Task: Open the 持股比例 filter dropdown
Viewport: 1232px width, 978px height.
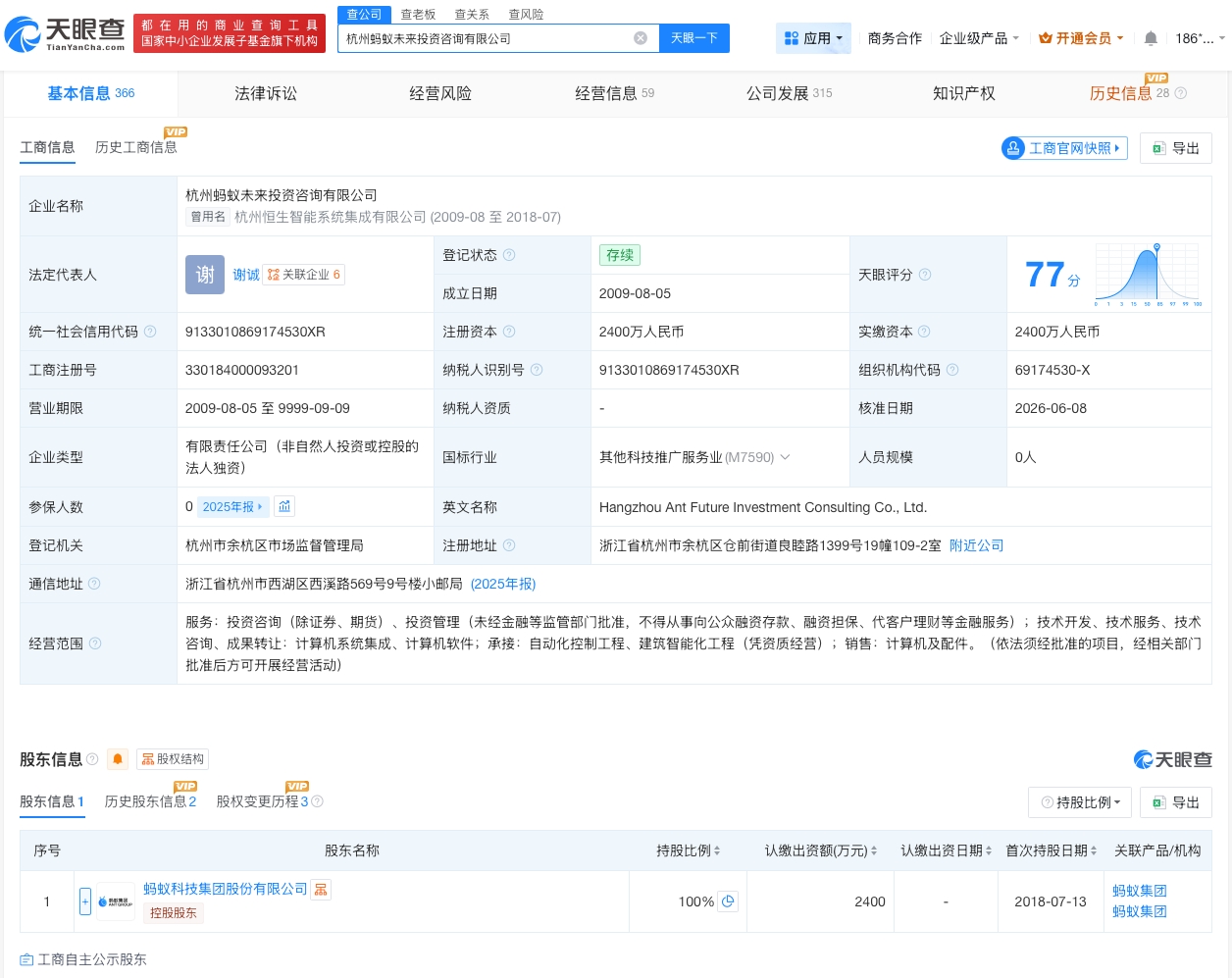Action: (x=1080, y=802)
